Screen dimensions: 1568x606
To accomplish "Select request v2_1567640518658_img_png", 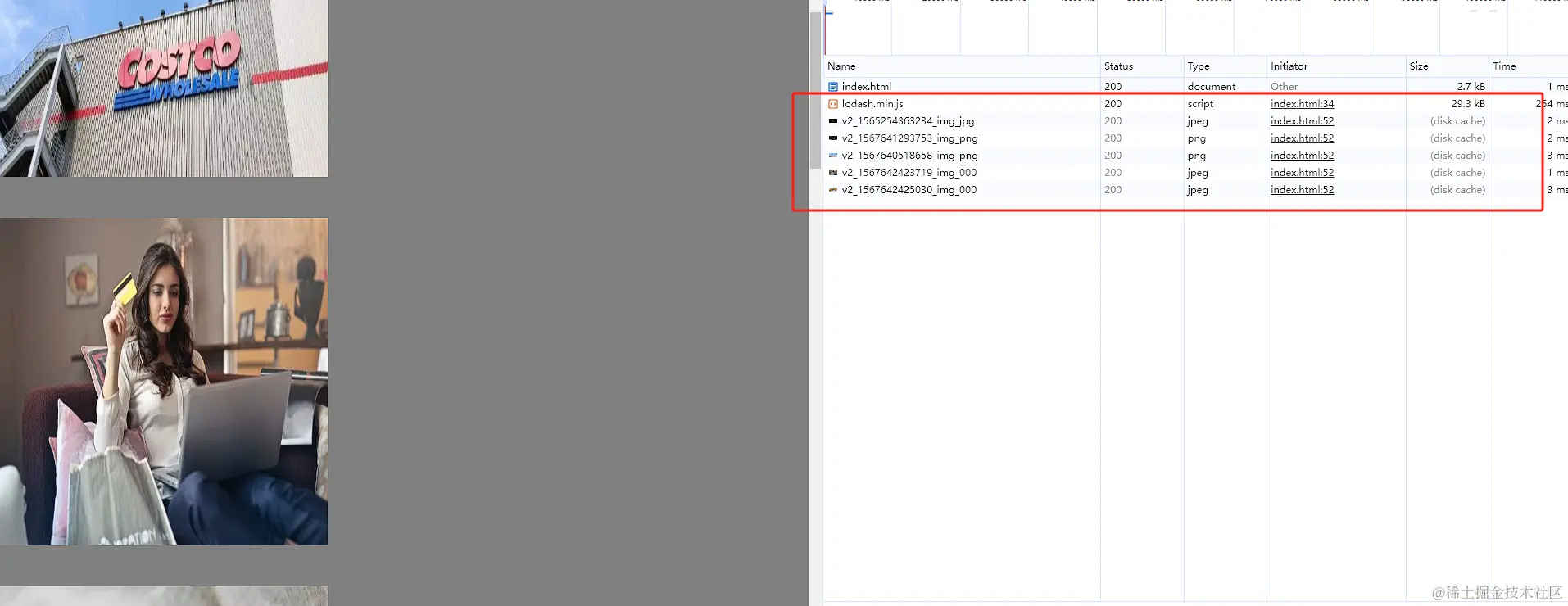I will coord(909,156).
